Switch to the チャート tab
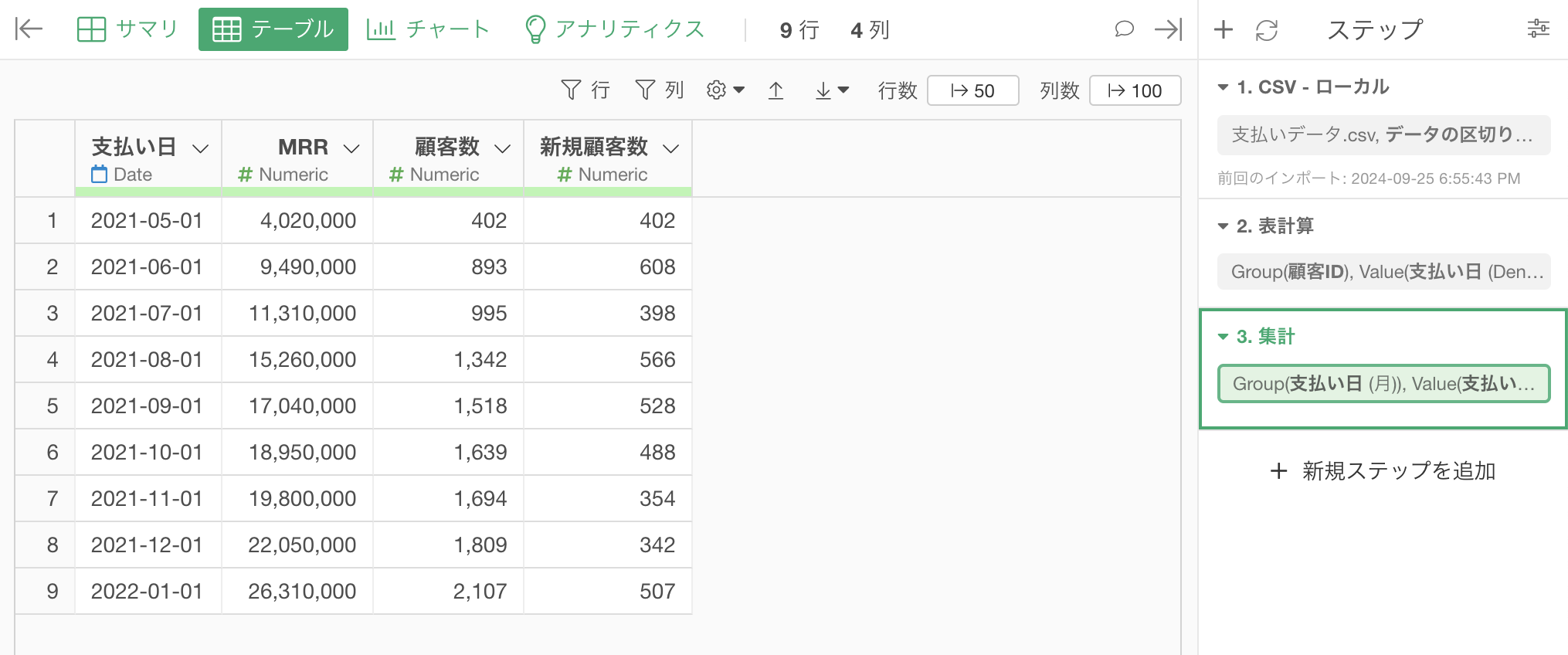The height and width of the screenshot is (655, 1568). (x=428, y=29)
